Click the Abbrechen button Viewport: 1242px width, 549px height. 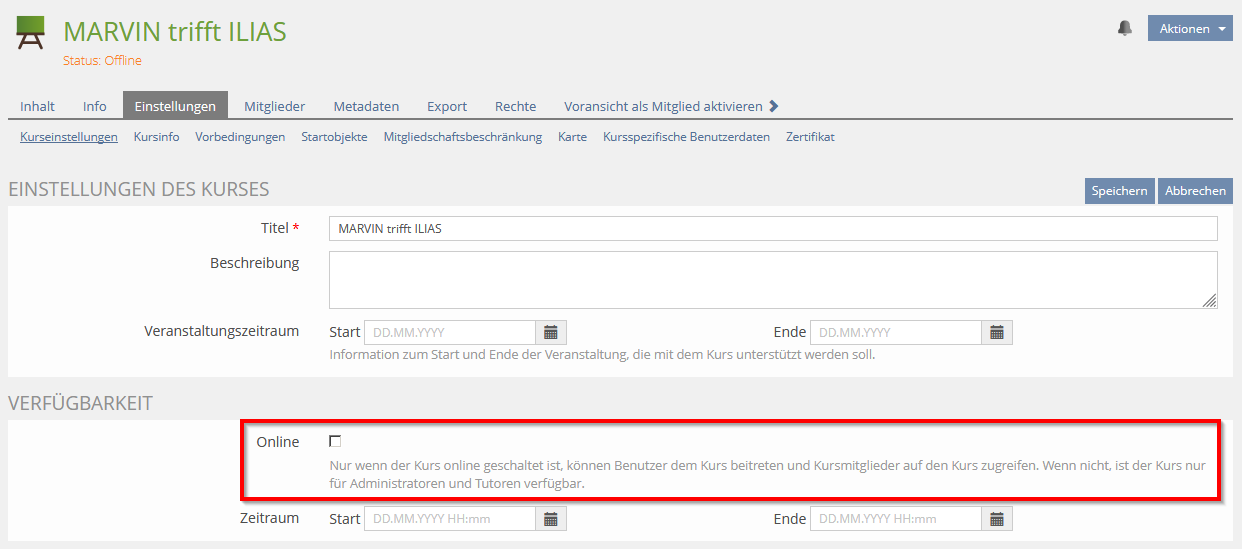pyautogui.click(x=1195, y=191)
